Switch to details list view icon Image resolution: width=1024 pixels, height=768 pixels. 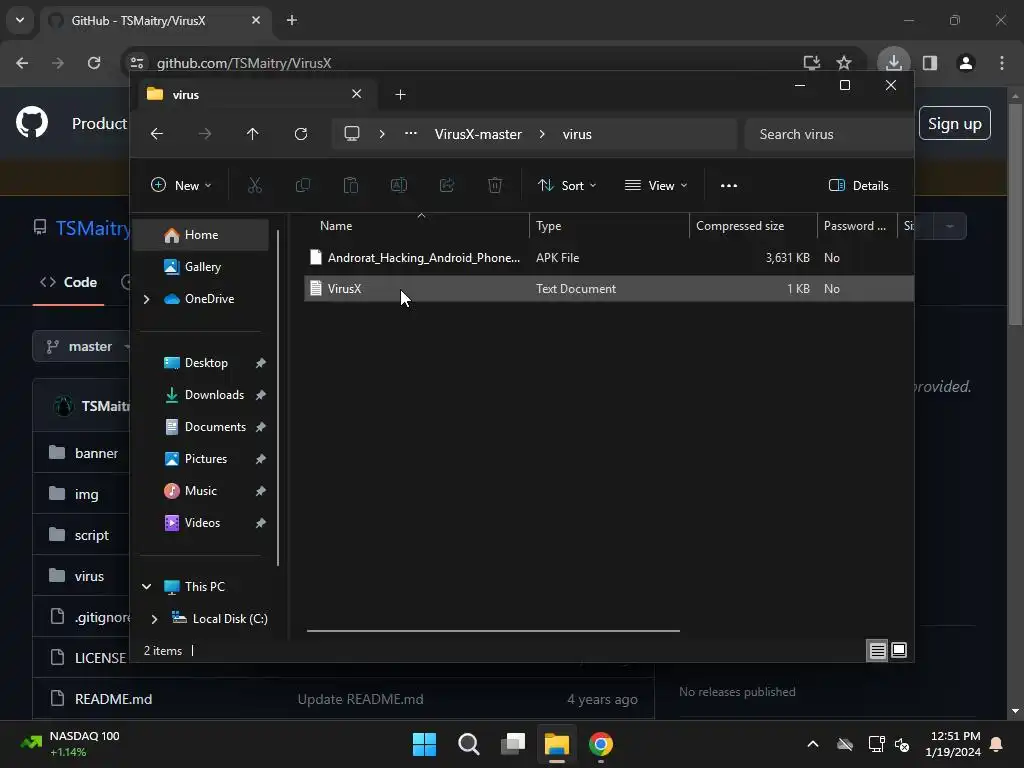click(877, 650)
